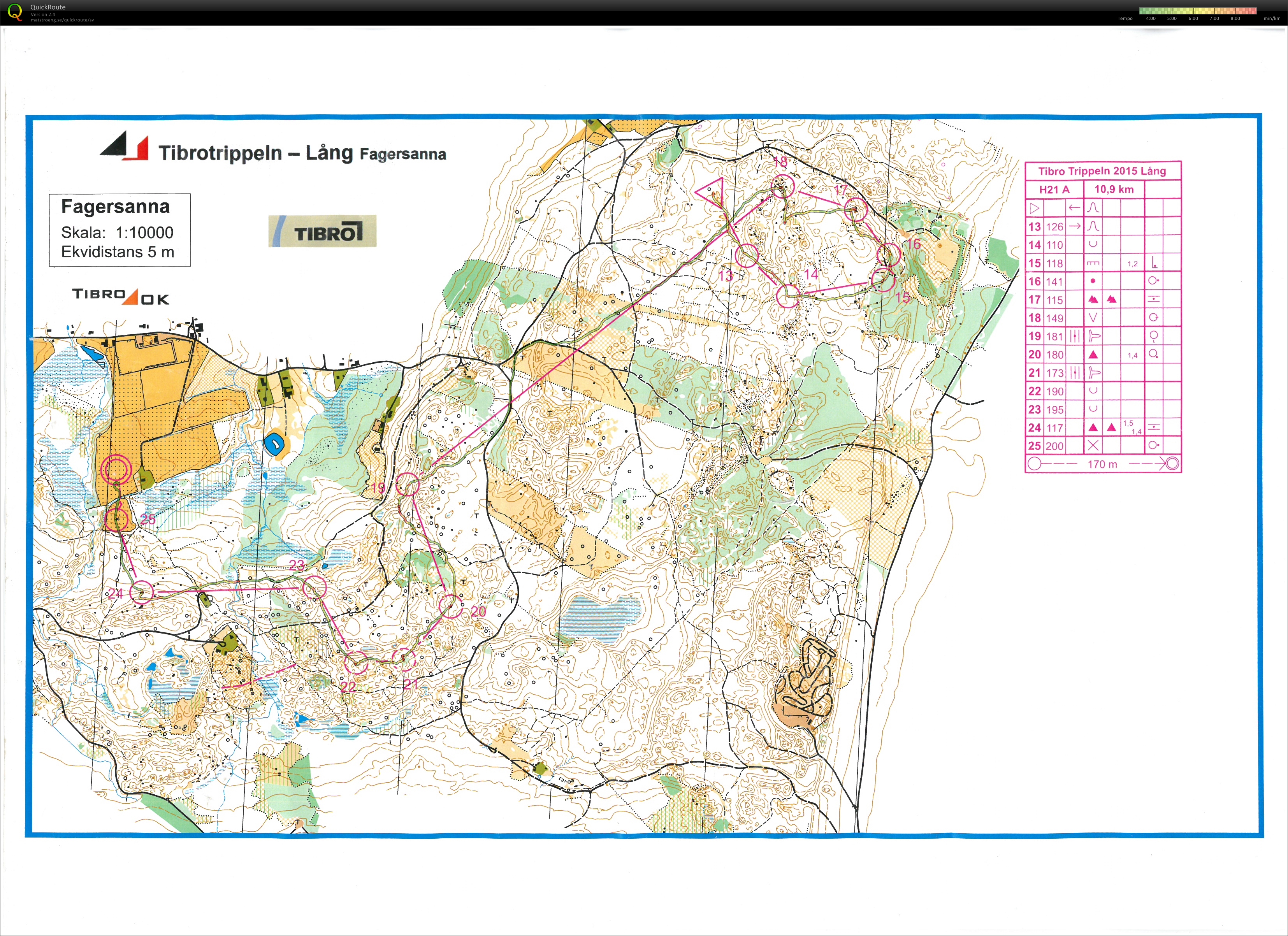Click the Tibrotrippeln – Lång Fagersanna title
The height and width of the screenshot is (936, 1288).
coord(302,153)
